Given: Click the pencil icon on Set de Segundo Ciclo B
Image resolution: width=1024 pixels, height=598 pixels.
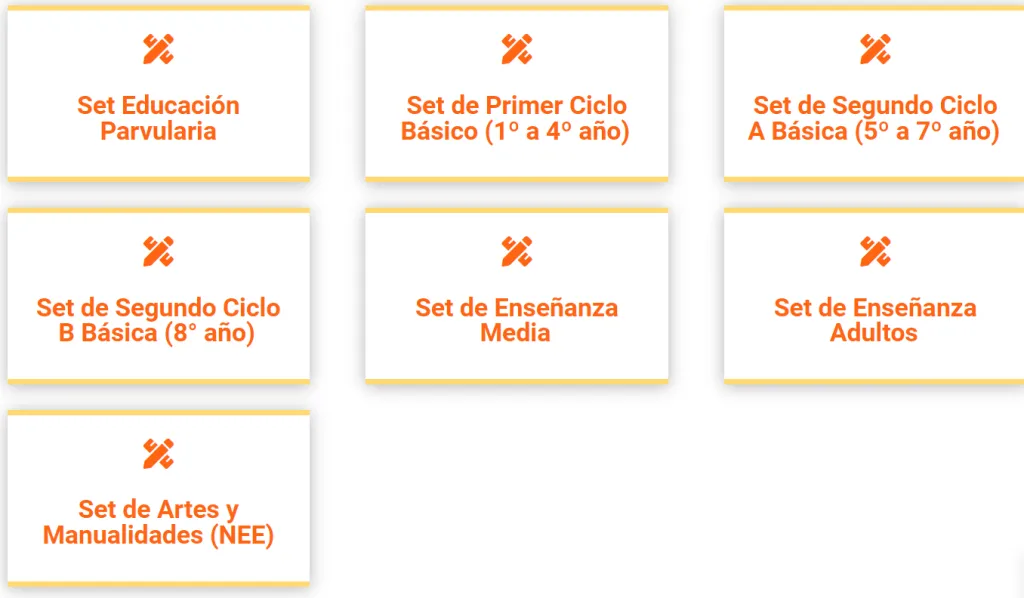Looking at the screenshot, I should (x=158, y=251).
